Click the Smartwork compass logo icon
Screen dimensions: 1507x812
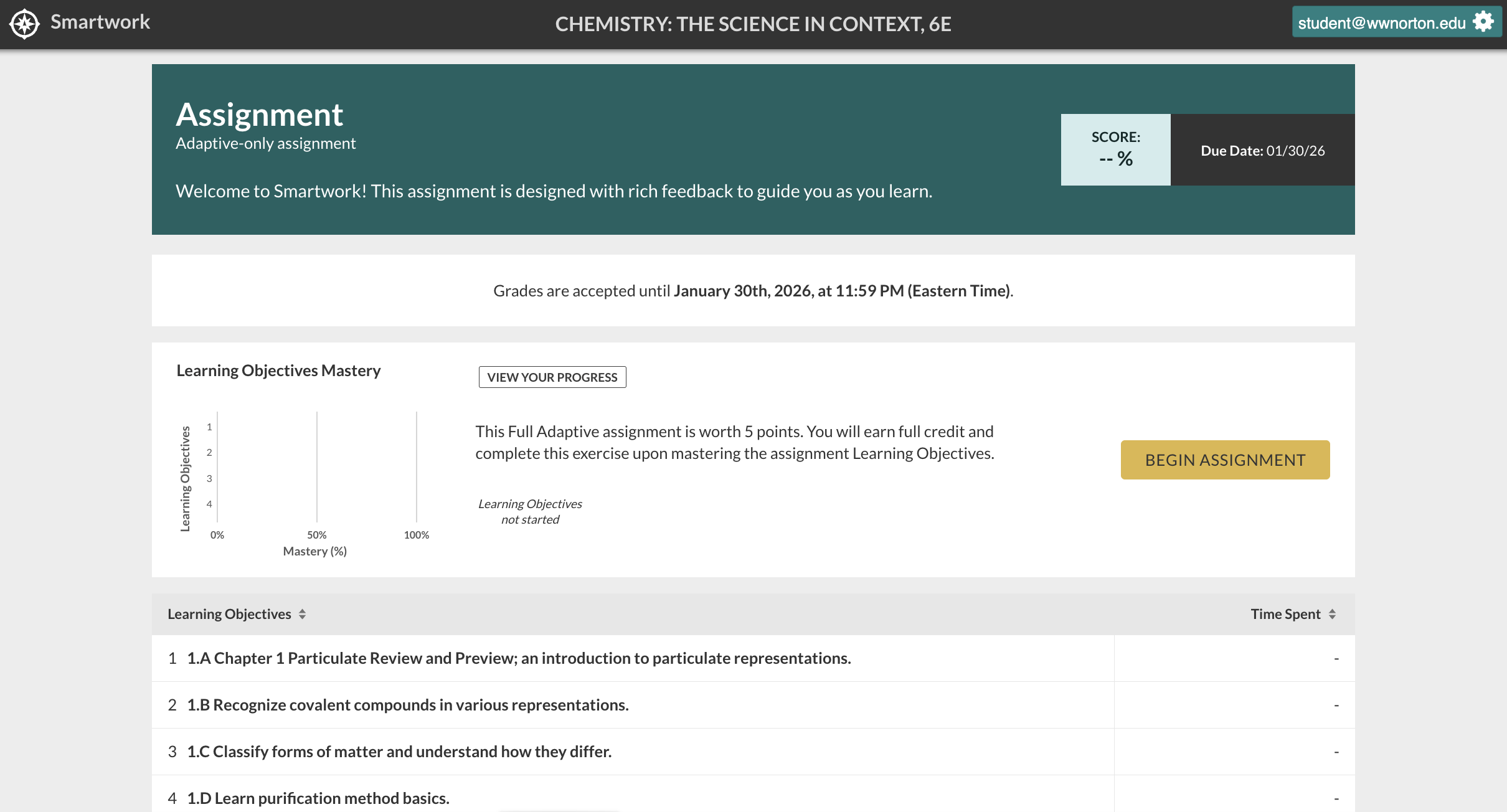tap(24, 24)
